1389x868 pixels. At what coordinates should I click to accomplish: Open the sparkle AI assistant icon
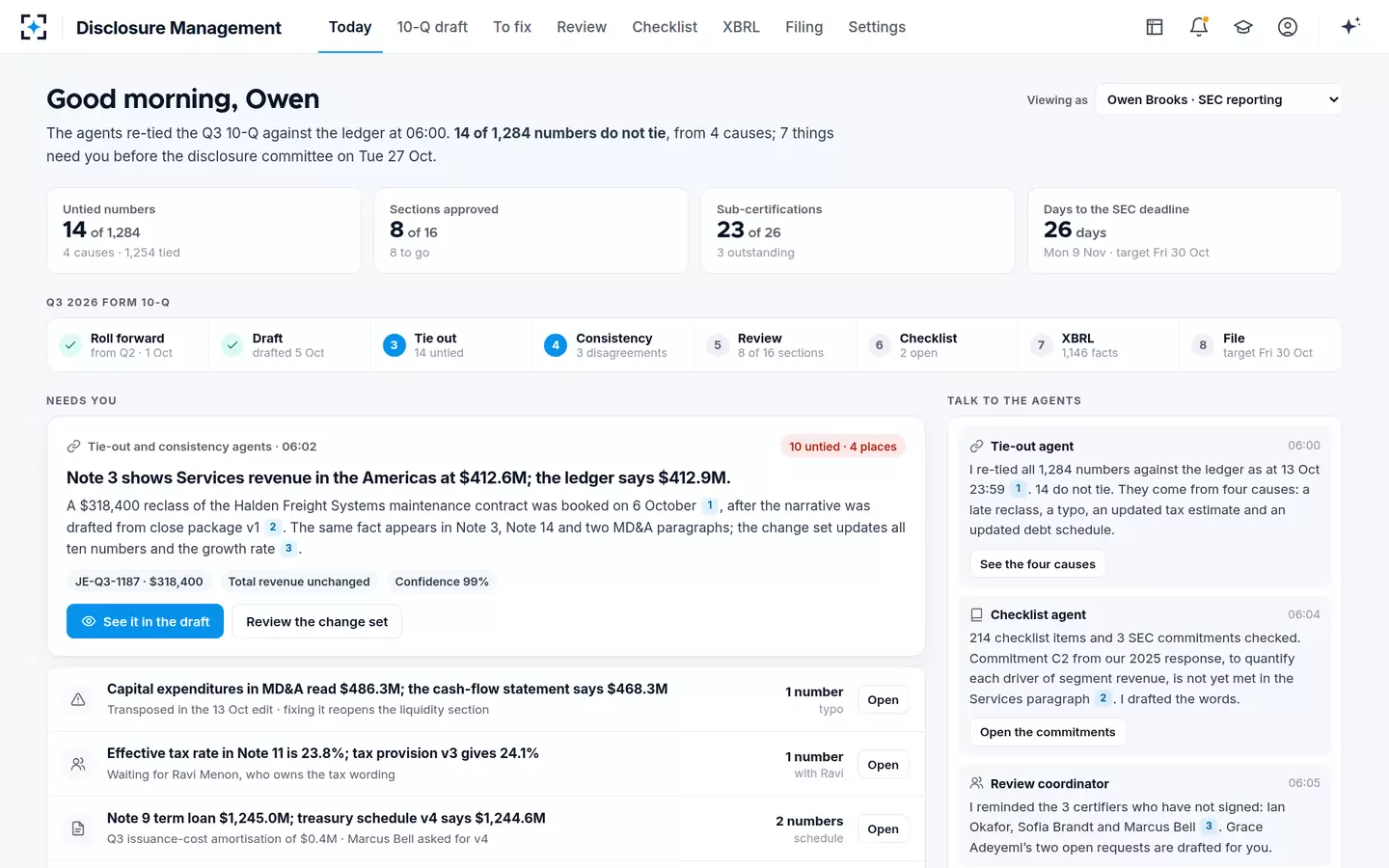pyautogui.click(x=1350, y=26)
